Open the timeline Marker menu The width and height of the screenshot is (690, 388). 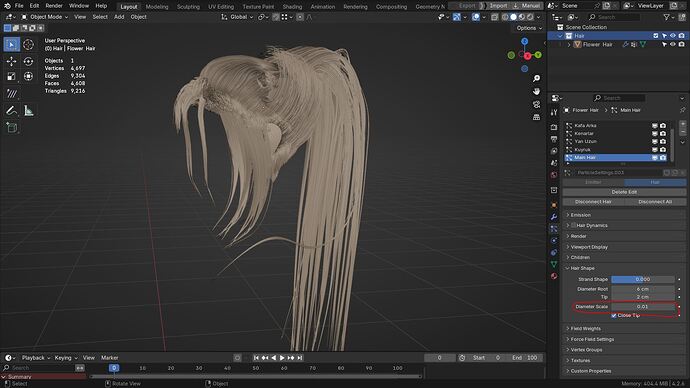pyautogui.click(x=110, y=358)
